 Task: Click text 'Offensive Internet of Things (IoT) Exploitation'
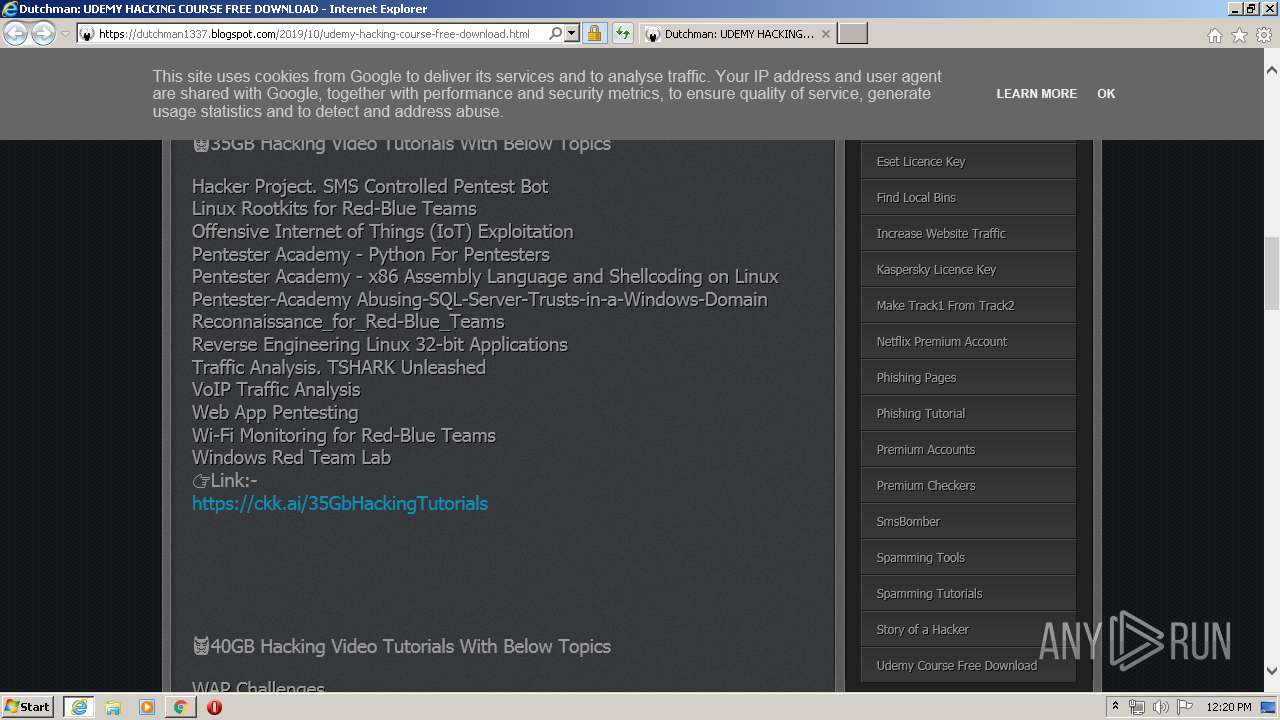(x=383, y=231)
